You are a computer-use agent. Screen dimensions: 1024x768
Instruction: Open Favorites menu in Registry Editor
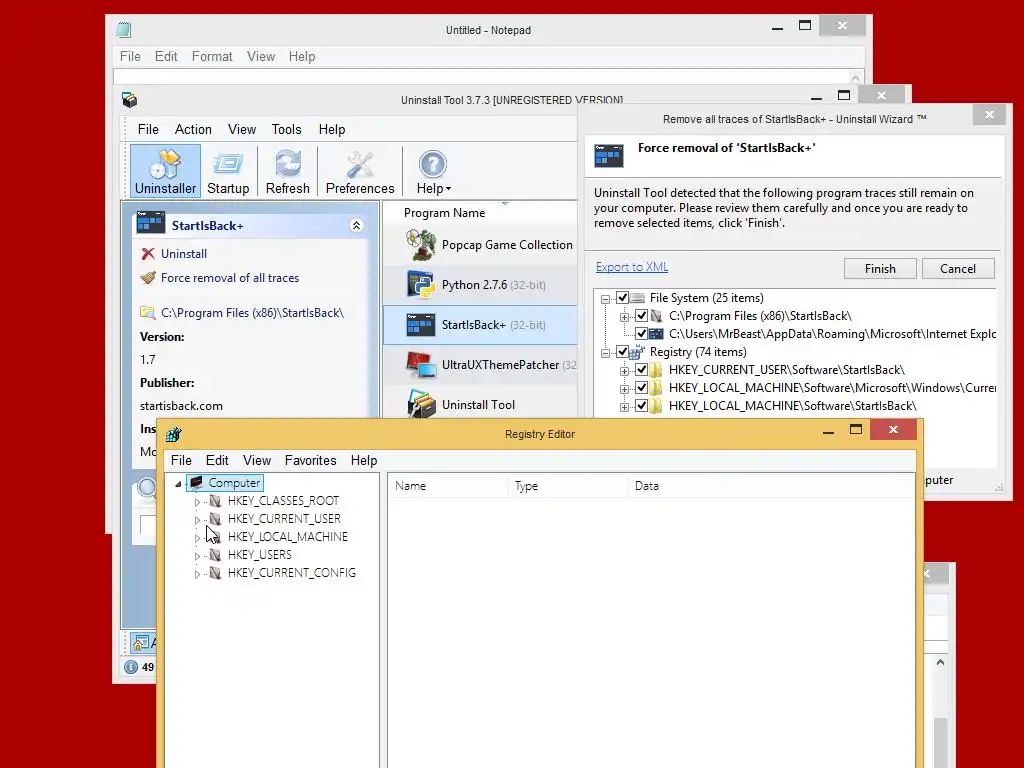click(x=310, y=460)
